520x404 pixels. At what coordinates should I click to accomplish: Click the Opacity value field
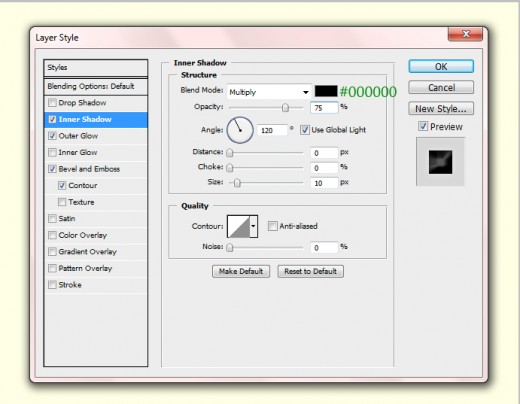pyautogui.click(x=324, y=108)
